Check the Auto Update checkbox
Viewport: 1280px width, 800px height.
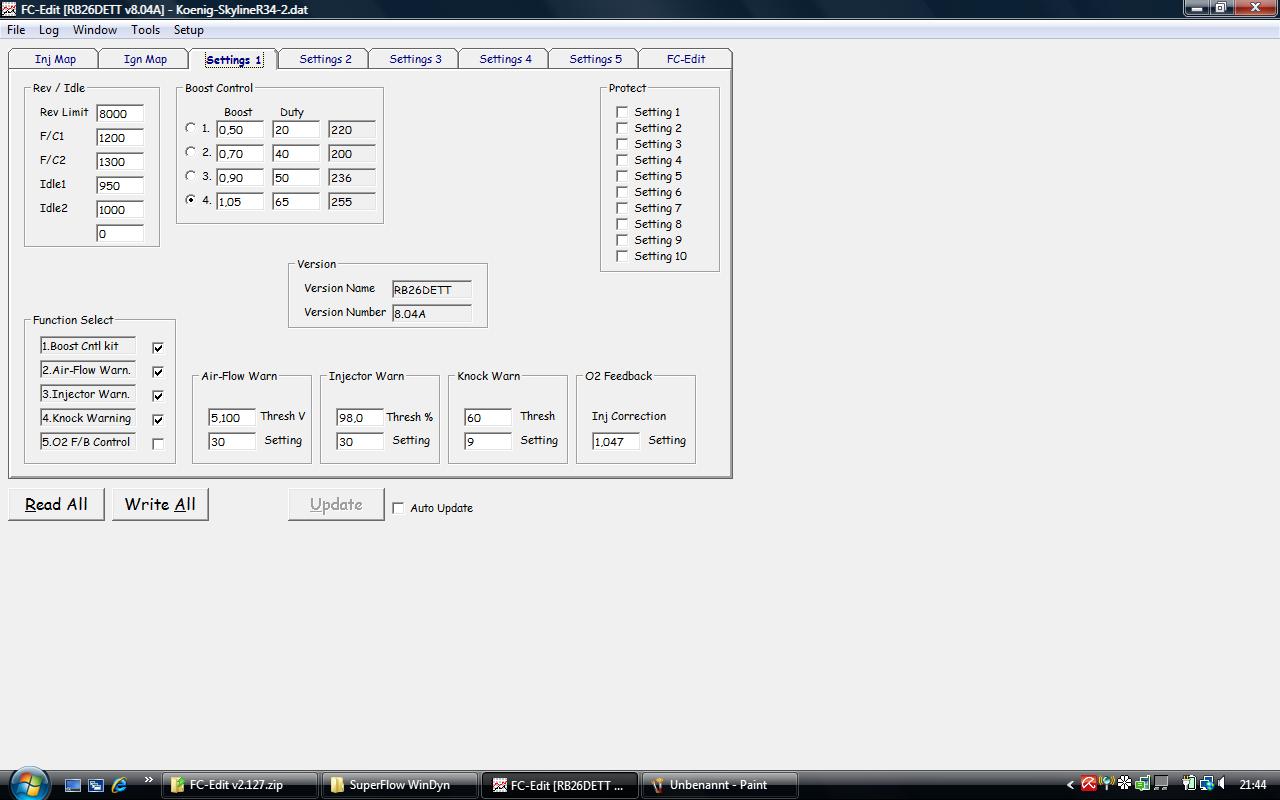(x=398, y=508)
